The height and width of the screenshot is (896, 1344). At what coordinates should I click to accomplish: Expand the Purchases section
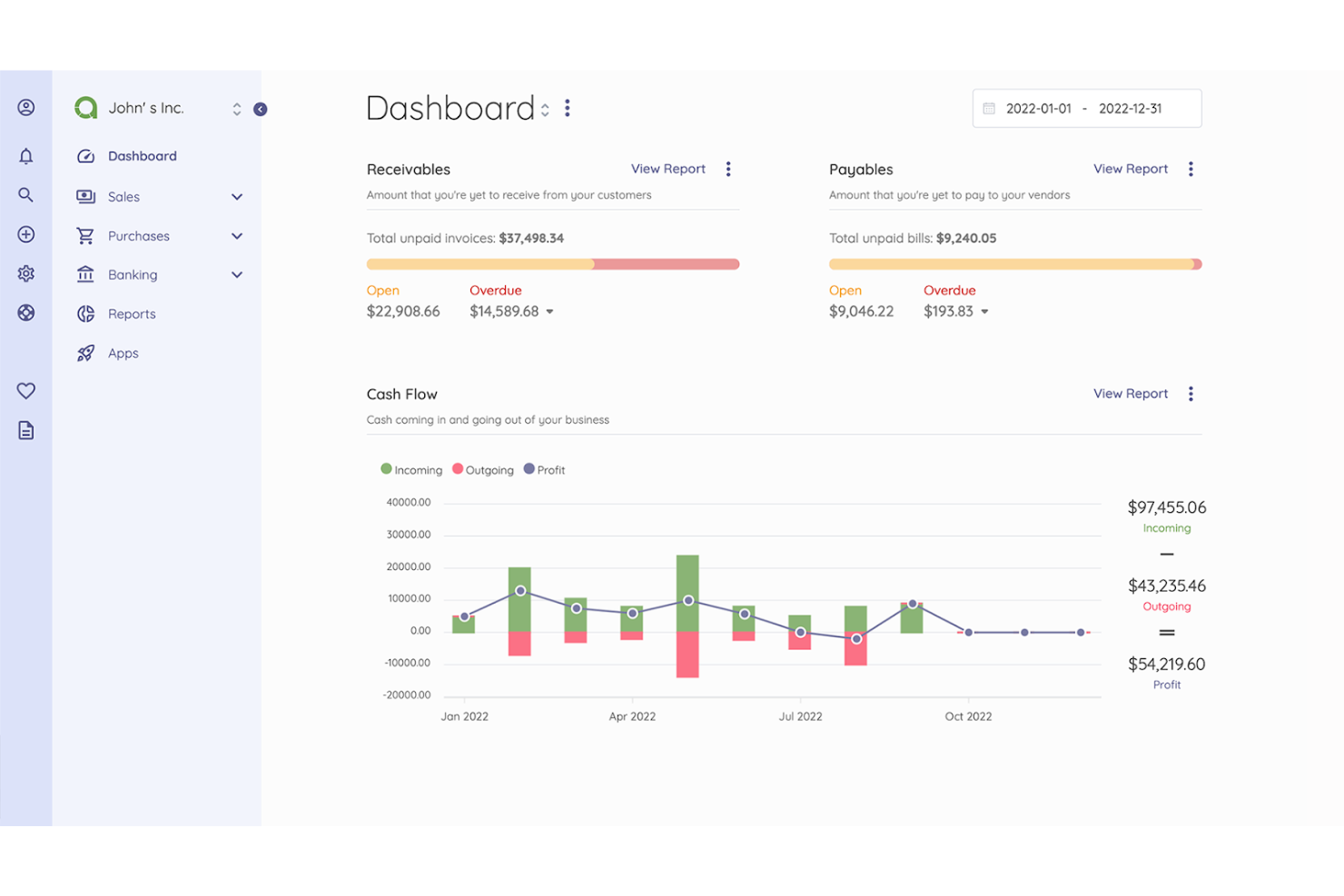point(237,235)
